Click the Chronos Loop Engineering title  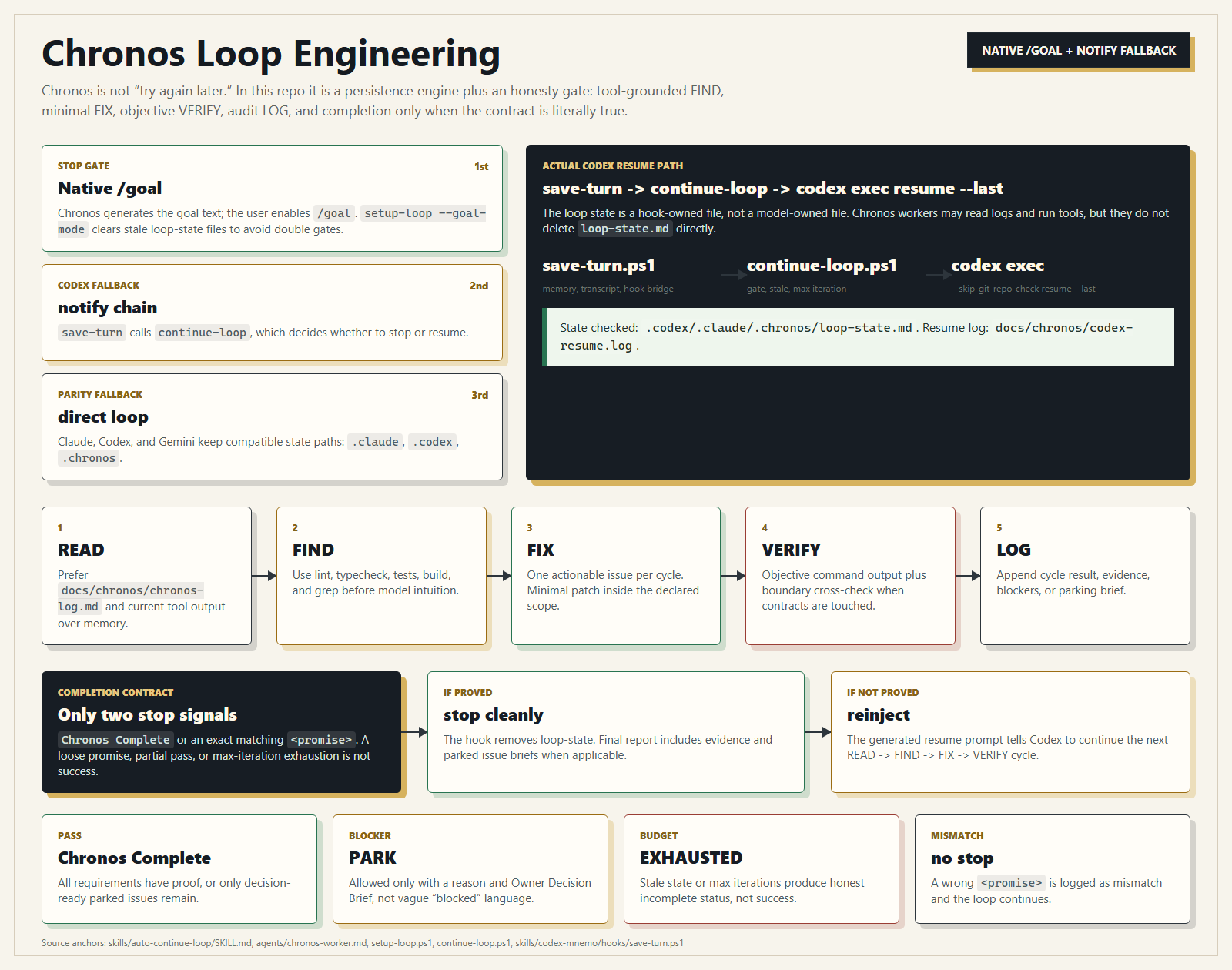tap(271, 54)
